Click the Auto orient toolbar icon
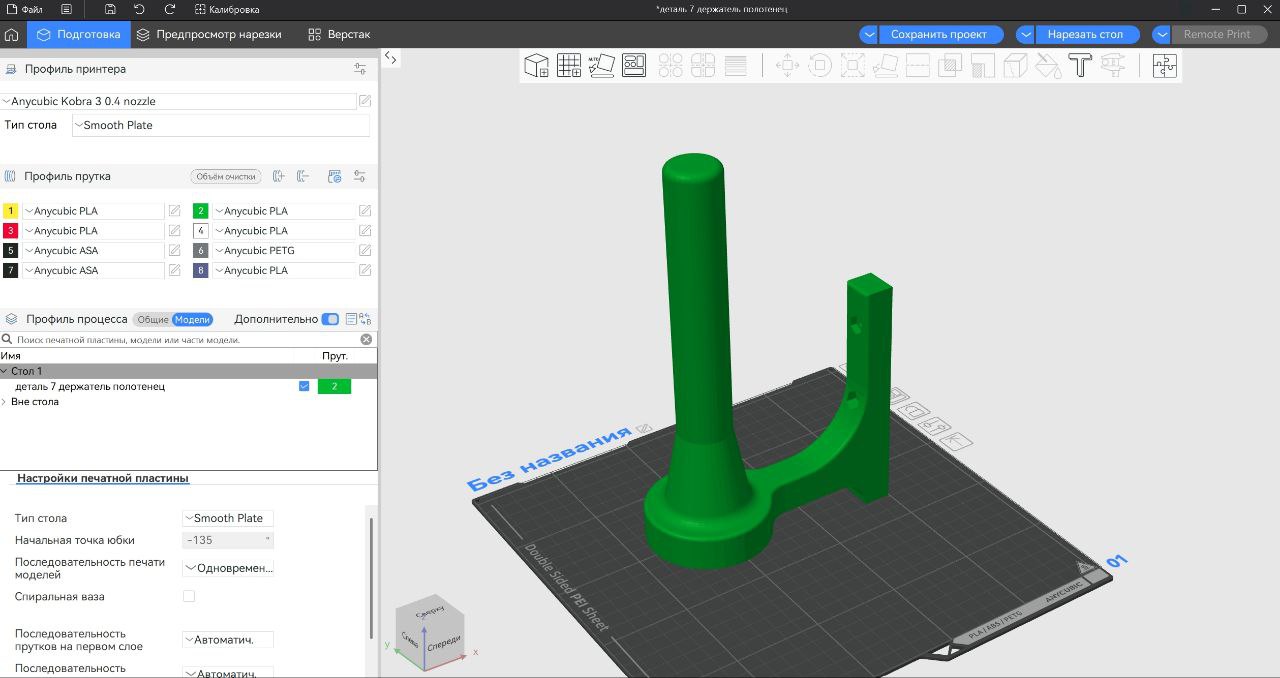Viewport: 1280px width, 678px height. [x=602, y=66]
